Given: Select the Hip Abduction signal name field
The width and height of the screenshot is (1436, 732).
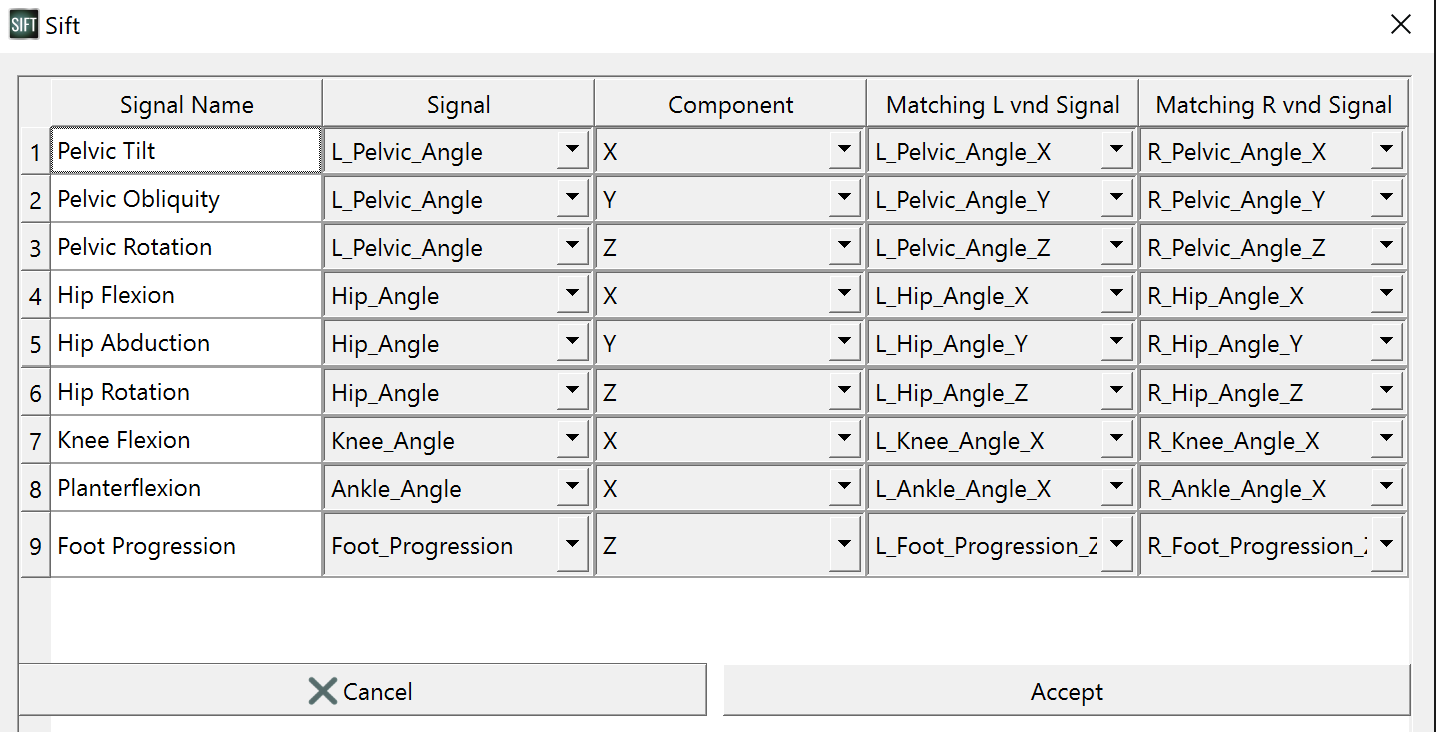Looking at the screenshot, I should [186, 343].
